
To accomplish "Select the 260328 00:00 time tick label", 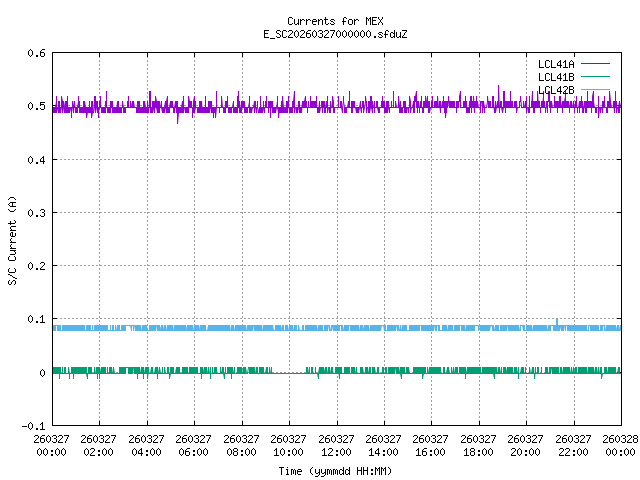I will coord(621,445).
